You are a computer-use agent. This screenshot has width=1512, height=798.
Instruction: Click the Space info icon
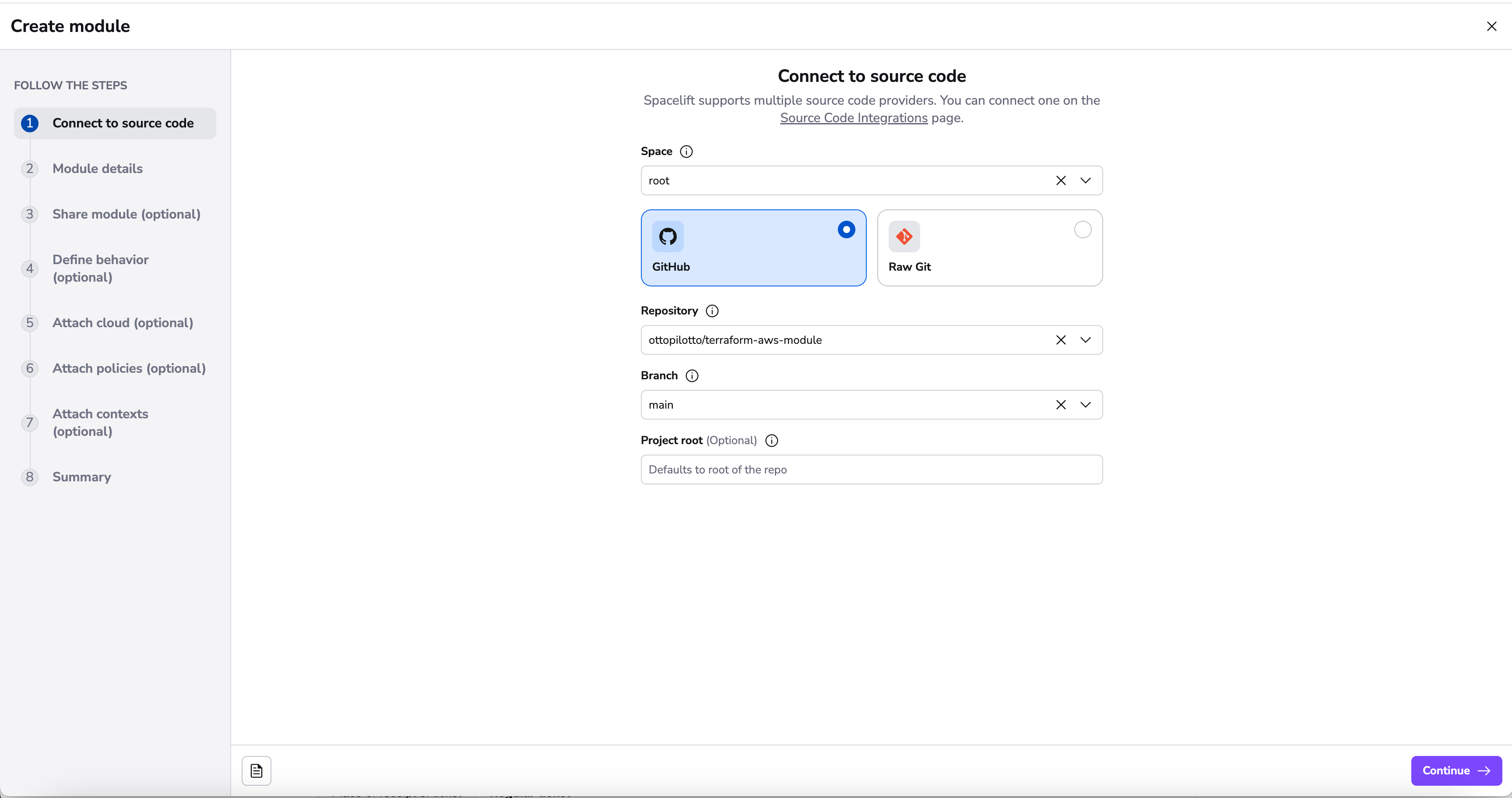pyautogui.click(x=686, y=152)
